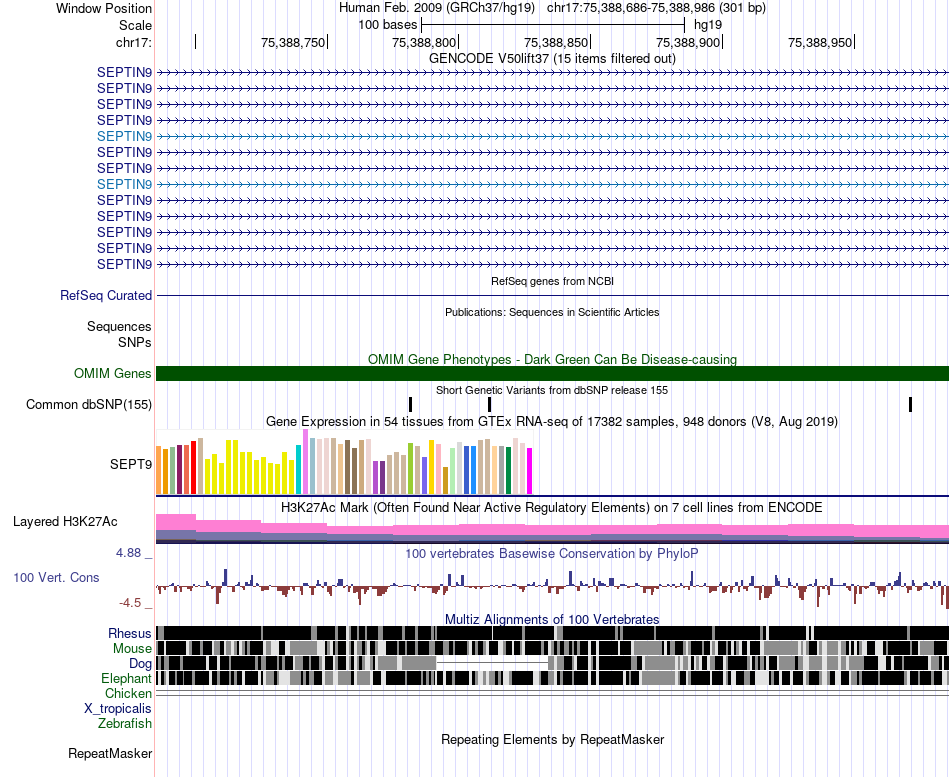The image size is (950, 777).
Task: Click the upper light-blue SEPTIN9 label
Action: [x=124, y=136]
